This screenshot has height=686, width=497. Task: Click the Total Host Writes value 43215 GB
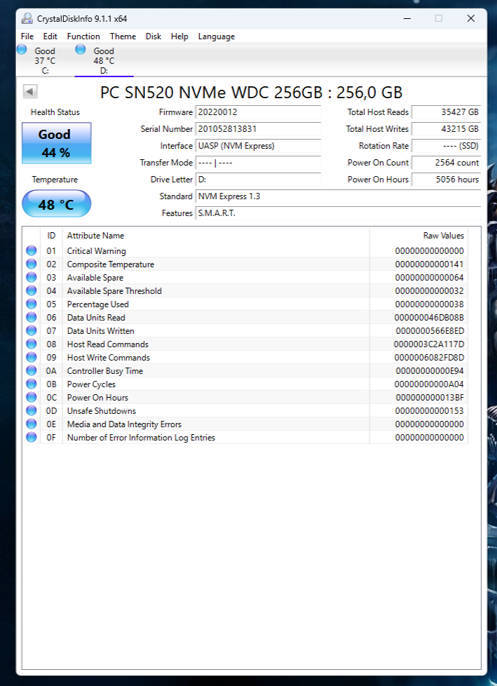coord(446,129)
